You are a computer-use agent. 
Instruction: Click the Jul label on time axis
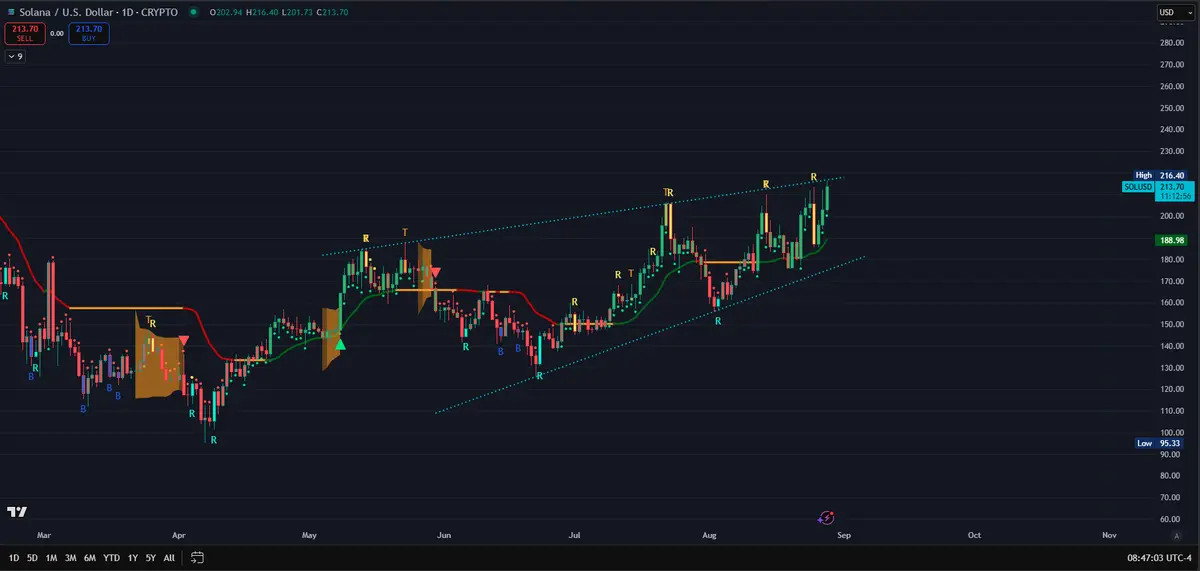574,536
